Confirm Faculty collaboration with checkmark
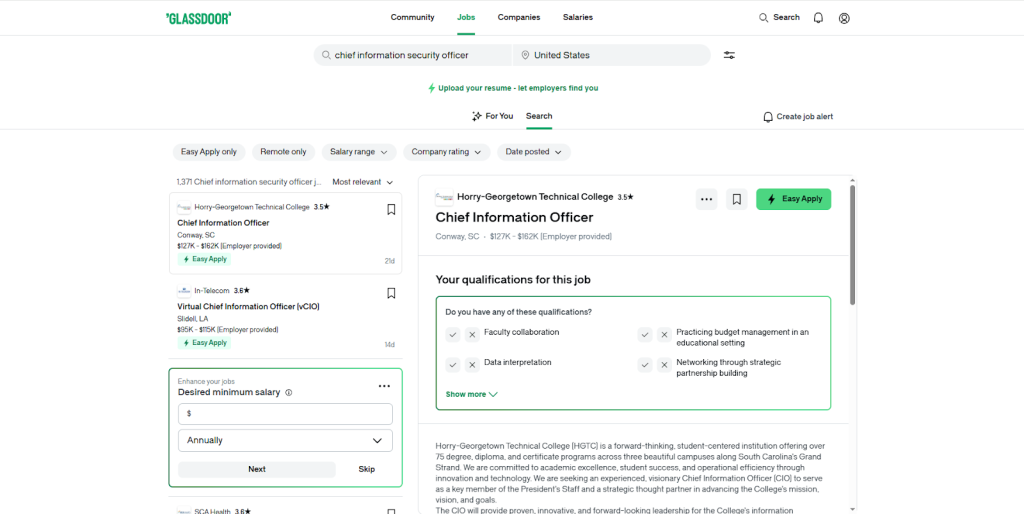 tap(453, 335)
